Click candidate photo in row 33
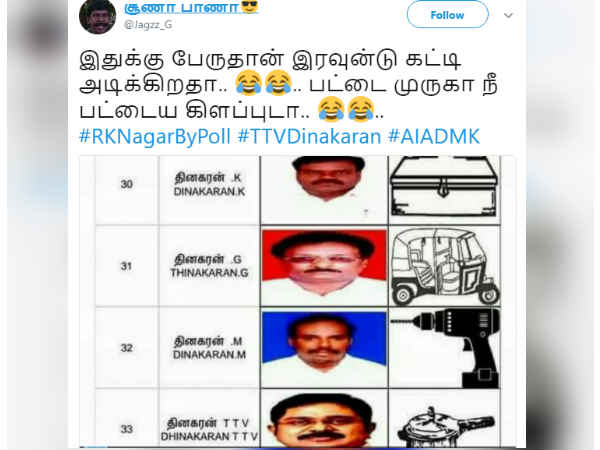 [324, 419]
